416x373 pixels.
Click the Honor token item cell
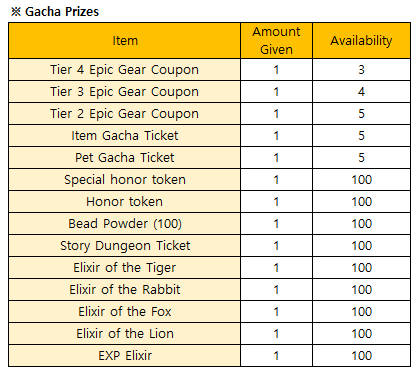(x=125, y=202)
